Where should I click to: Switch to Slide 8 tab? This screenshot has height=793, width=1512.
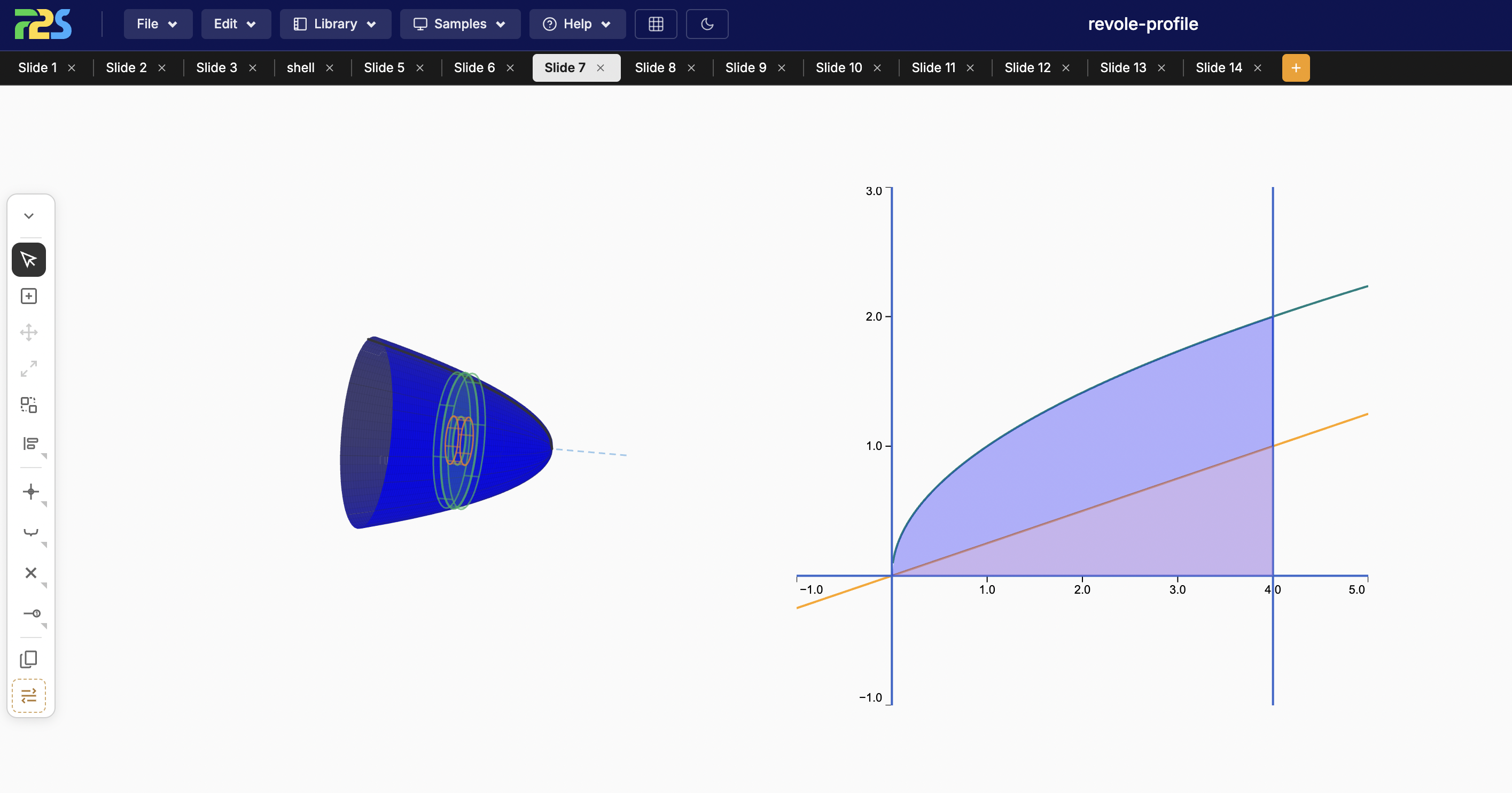(655, 67)
